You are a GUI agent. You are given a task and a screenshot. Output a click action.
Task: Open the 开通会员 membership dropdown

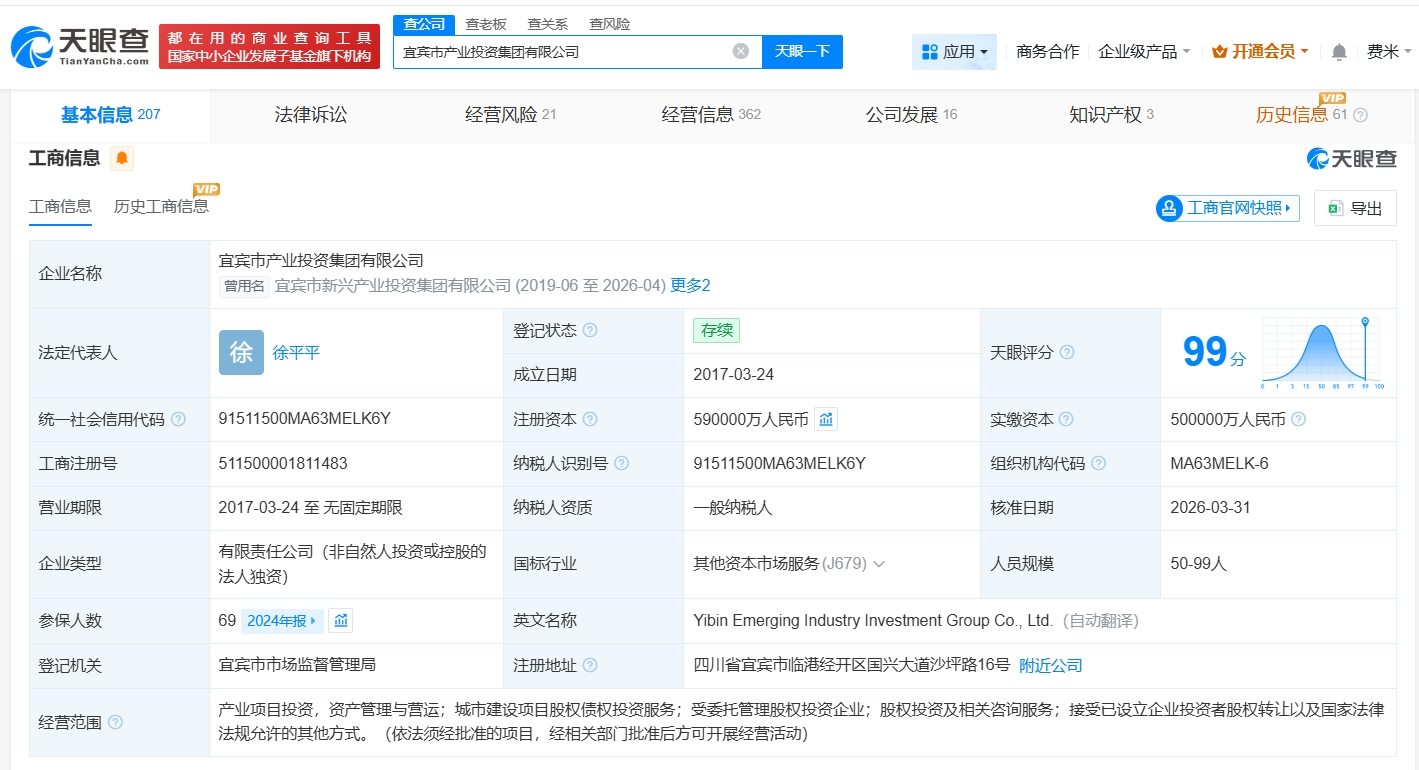pyautogui.click(x=1260, y=52)
